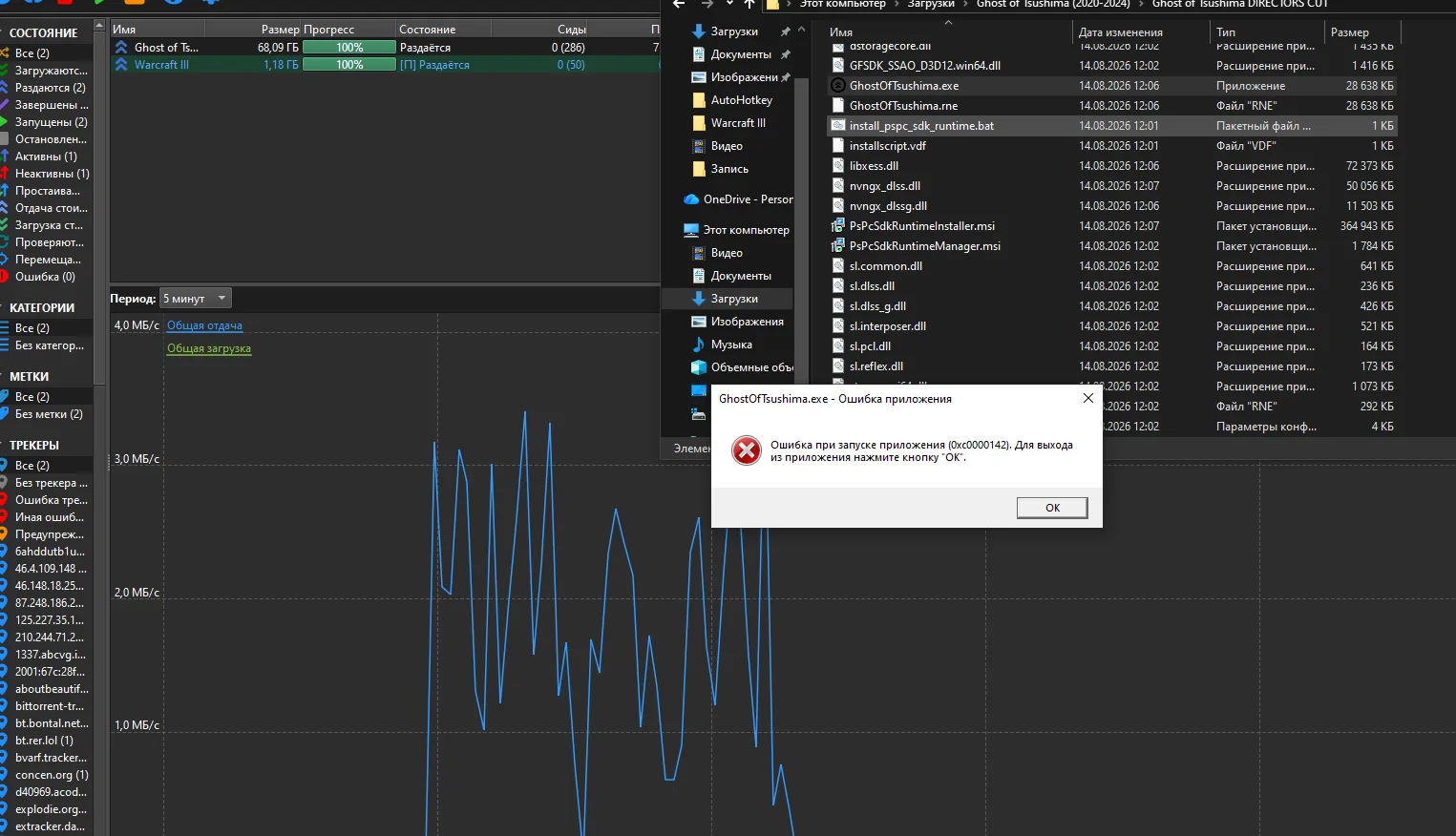Select the Warcraft III torrent status icon
Viewport: 1456px width, 836px height.
[x=121, y=65]
